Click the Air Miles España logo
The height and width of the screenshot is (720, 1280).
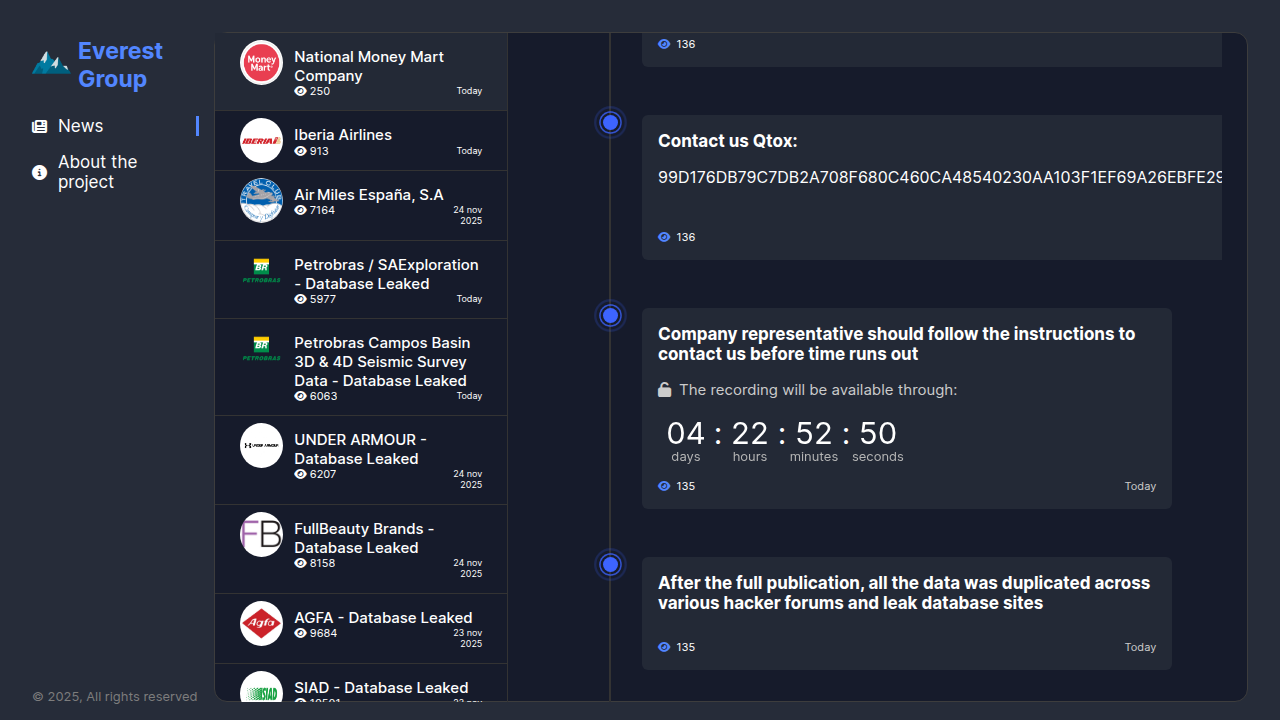pyautogui.click(x=261, y=201)
